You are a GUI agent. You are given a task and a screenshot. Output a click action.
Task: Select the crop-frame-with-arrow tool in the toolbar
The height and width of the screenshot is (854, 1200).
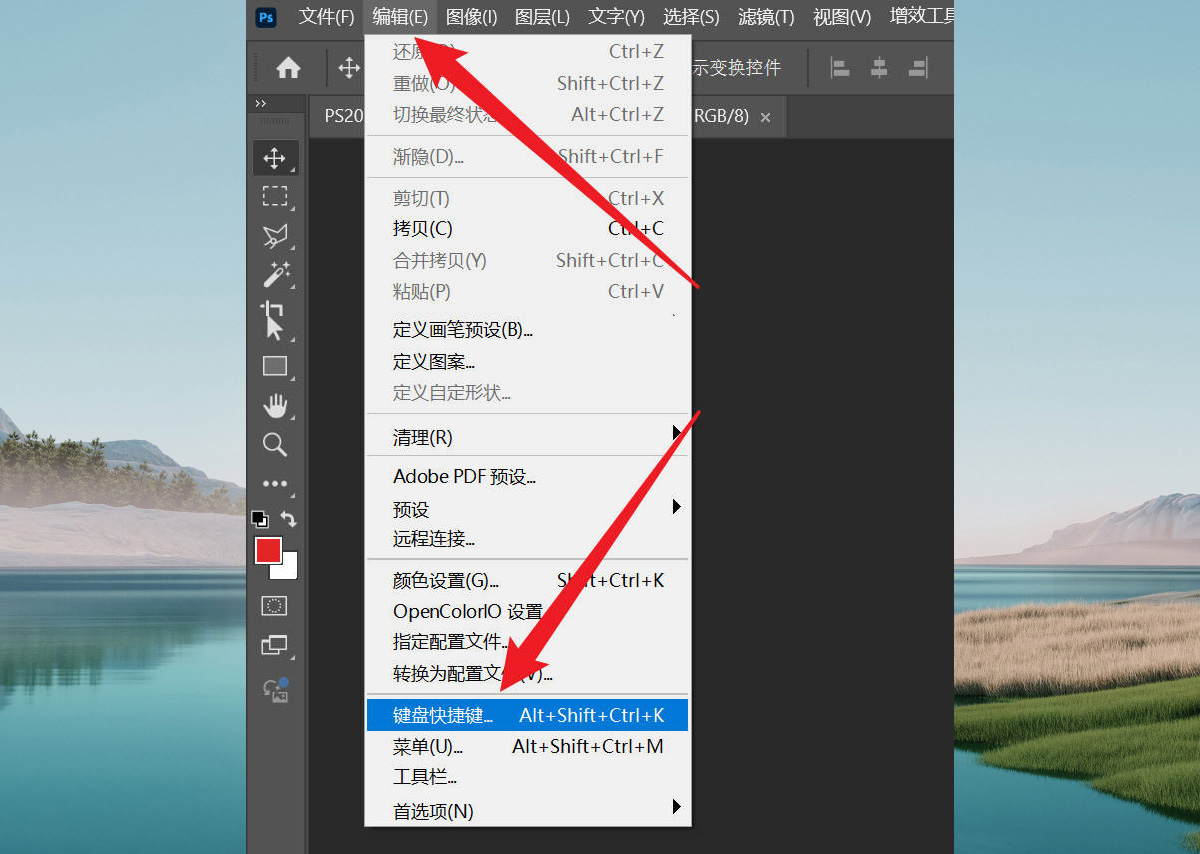[272, 320]
